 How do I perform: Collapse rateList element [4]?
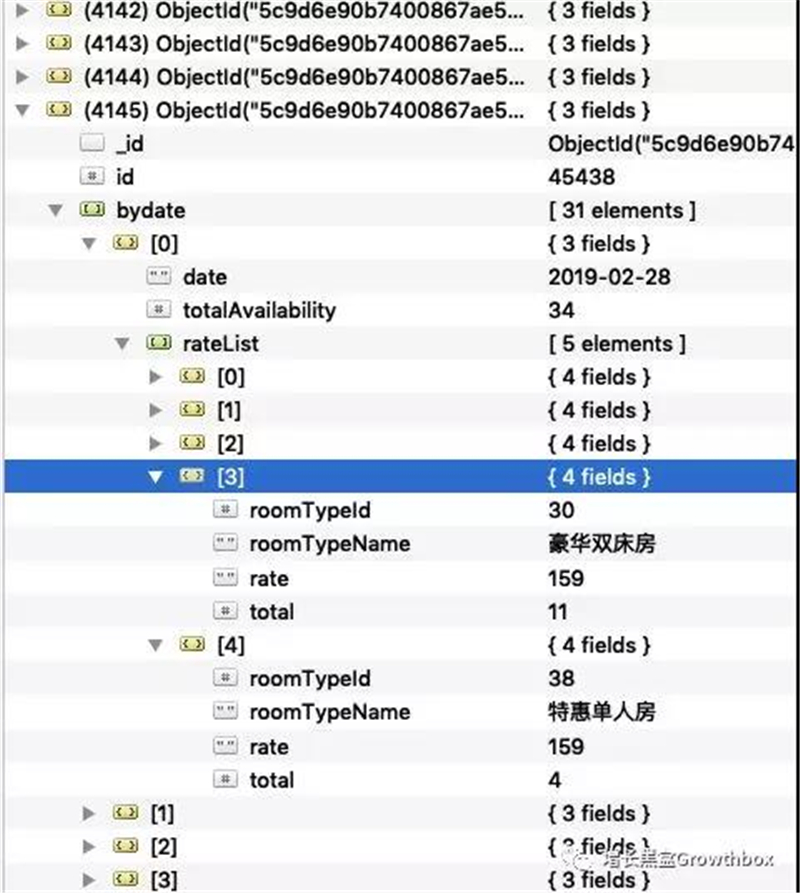point(155,645)
